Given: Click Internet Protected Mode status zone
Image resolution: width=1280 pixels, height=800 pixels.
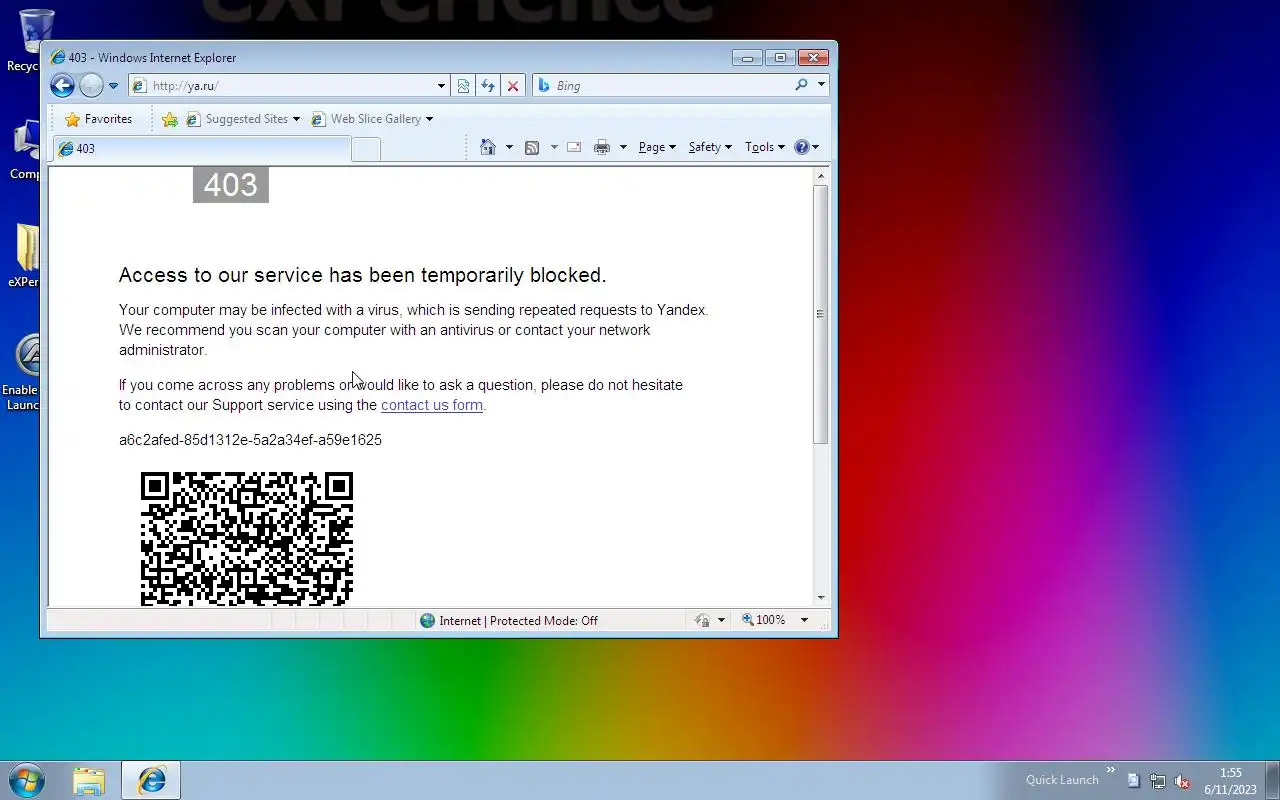Looking at the screenshot, I should point(508,621).
